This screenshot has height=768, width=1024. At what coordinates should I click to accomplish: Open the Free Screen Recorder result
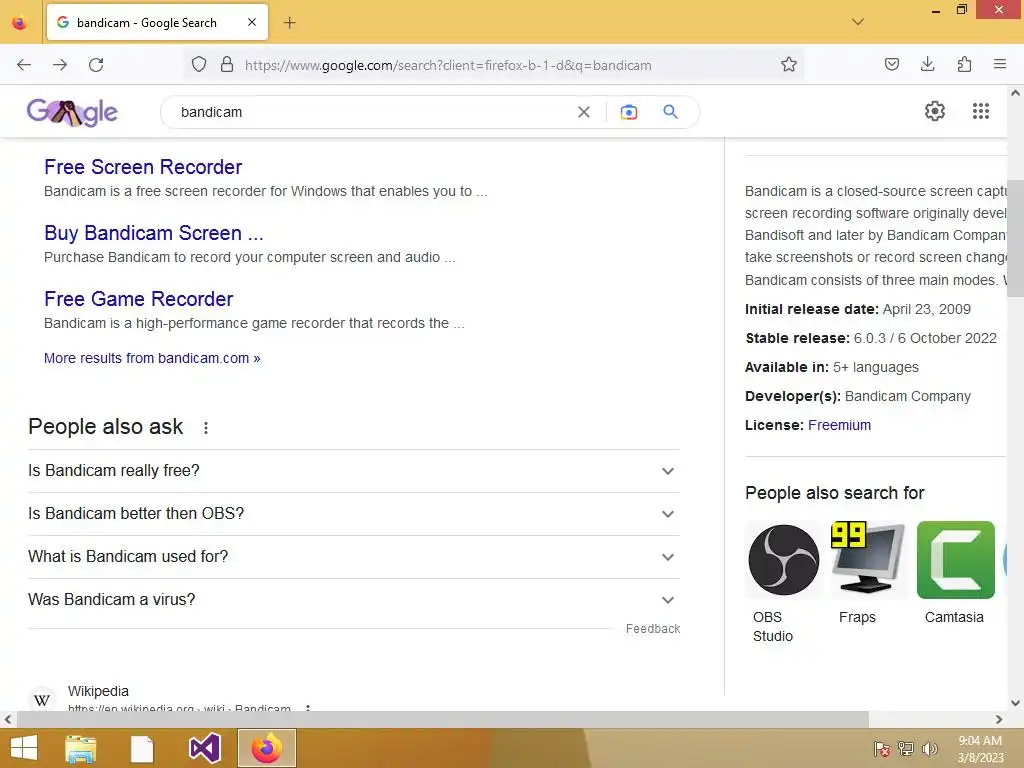143,167
